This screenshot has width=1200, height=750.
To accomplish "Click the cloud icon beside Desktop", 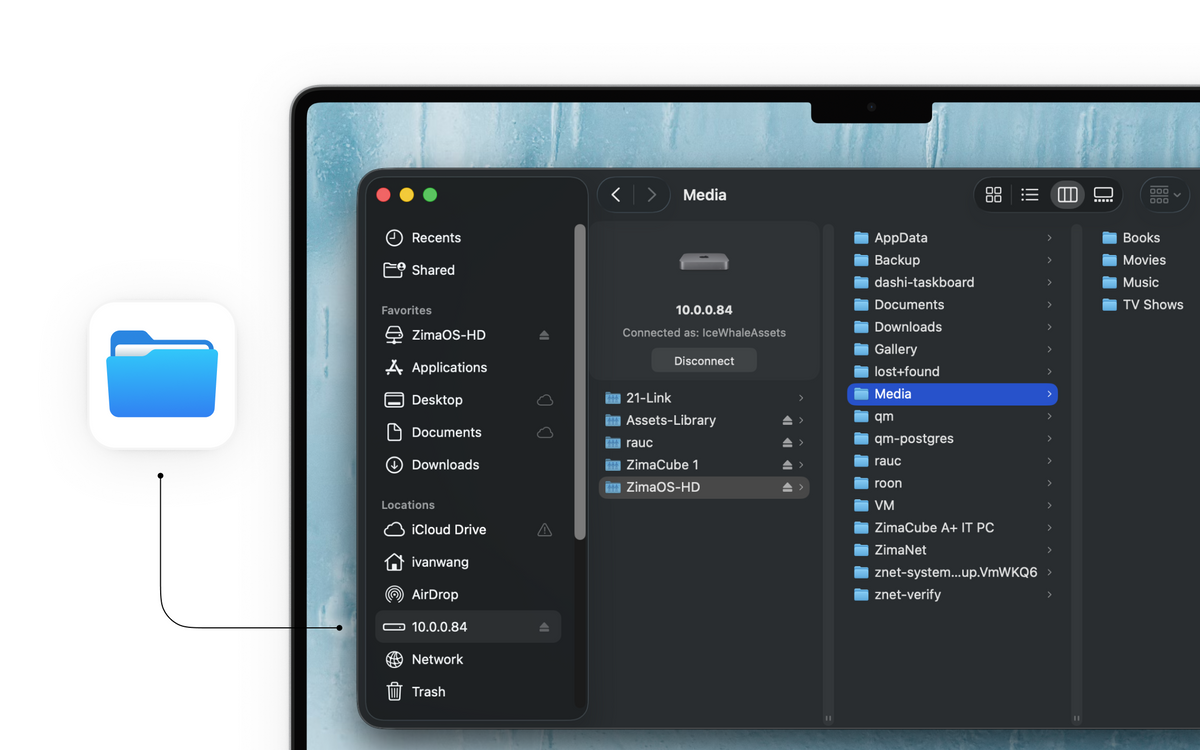I will pyautogui.click(x=545, y=400).
